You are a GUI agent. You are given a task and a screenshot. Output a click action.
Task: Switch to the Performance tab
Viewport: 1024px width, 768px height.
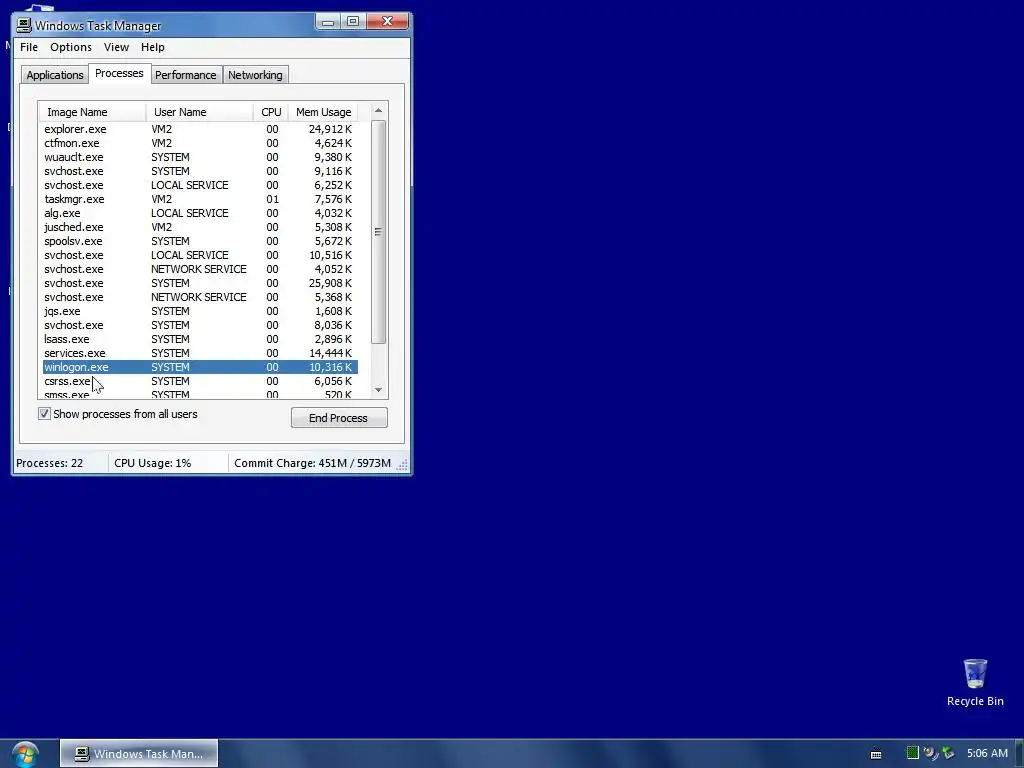tap(185, 75)
